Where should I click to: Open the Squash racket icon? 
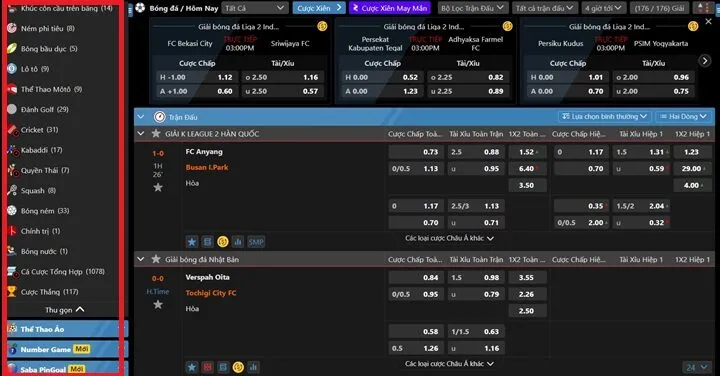tap(12, 191)
